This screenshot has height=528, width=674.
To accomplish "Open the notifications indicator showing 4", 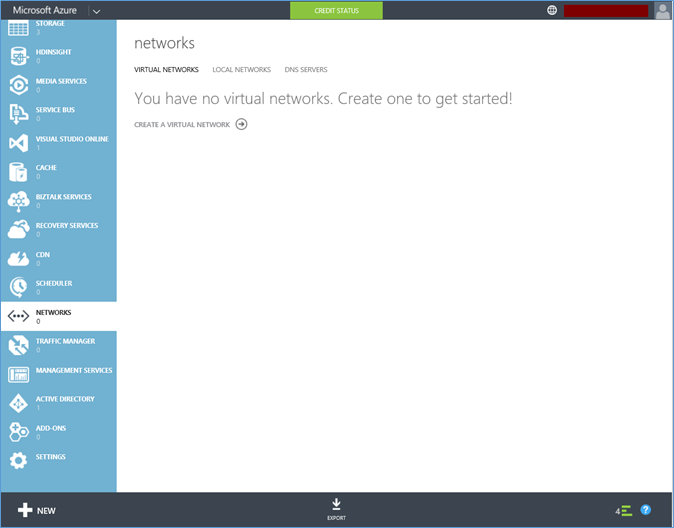I will 623,511.
